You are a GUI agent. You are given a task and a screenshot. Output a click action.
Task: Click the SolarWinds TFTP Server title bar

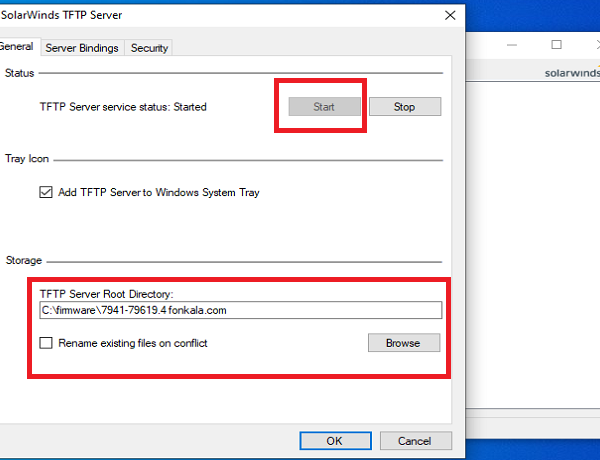coord(200,15)
